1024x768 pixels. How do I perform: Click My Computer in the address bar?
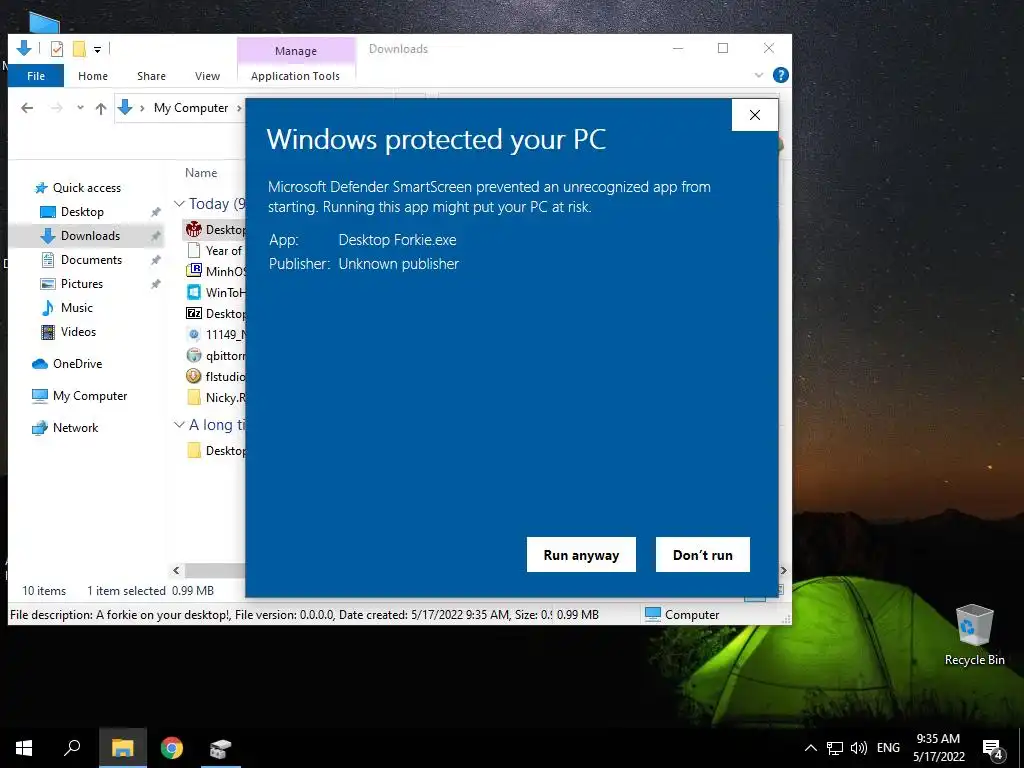191,108
